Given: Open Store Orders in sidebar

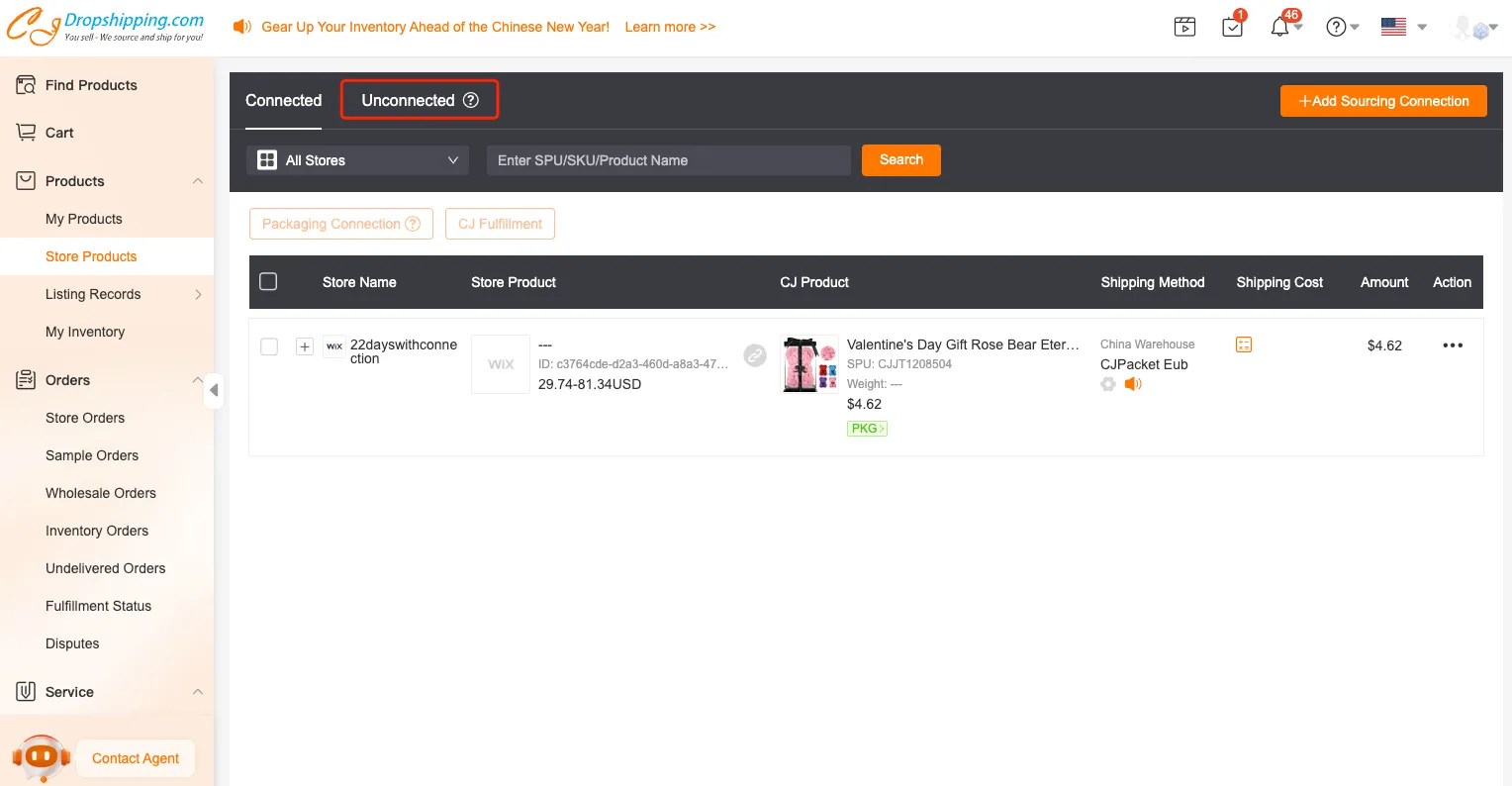Looking at the screenshot, I should tap(85, 418).
